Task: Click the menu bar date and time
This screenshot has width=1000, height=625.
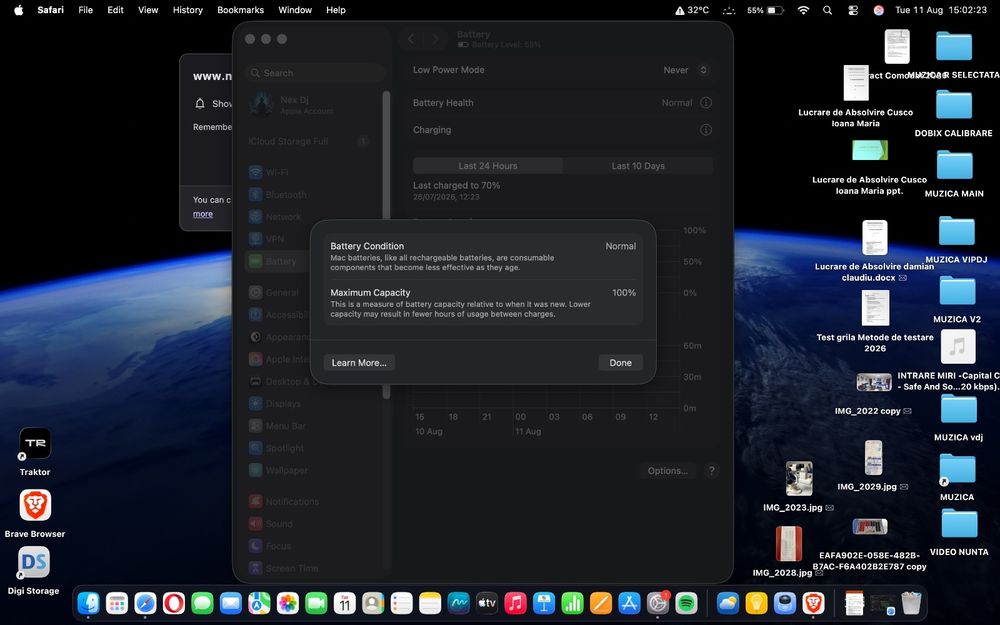Action: click(x=941, y=10)
